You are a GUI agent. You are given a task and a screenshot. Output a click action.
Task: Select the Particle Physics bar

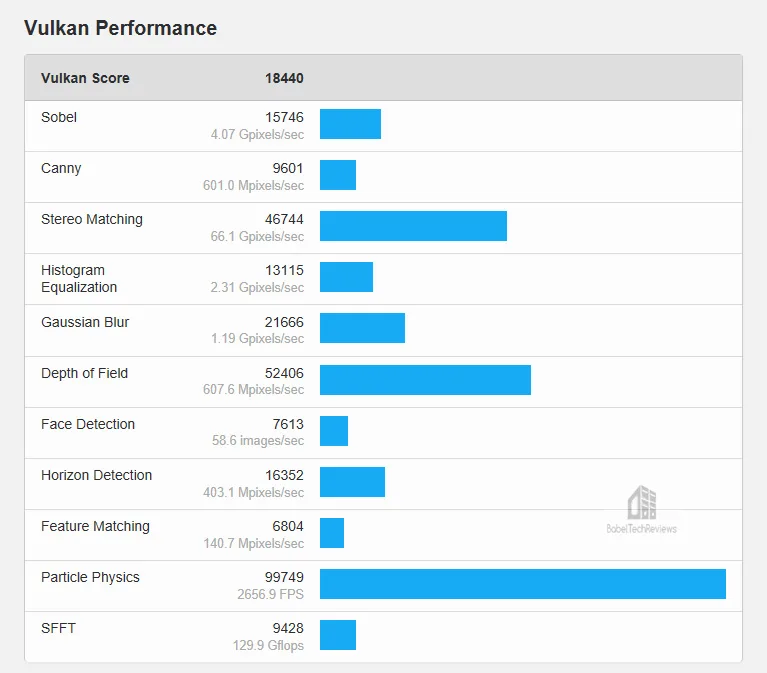pos(523,584)
